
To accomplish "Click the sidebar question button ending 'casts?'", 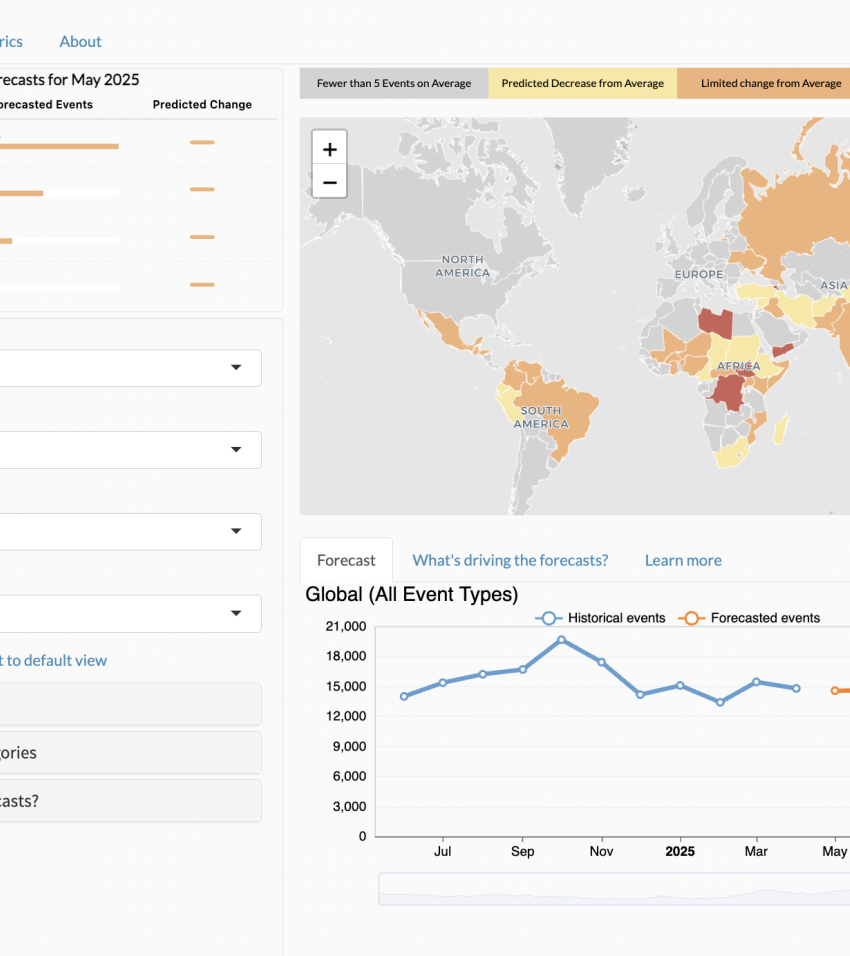I will (130, 800).
